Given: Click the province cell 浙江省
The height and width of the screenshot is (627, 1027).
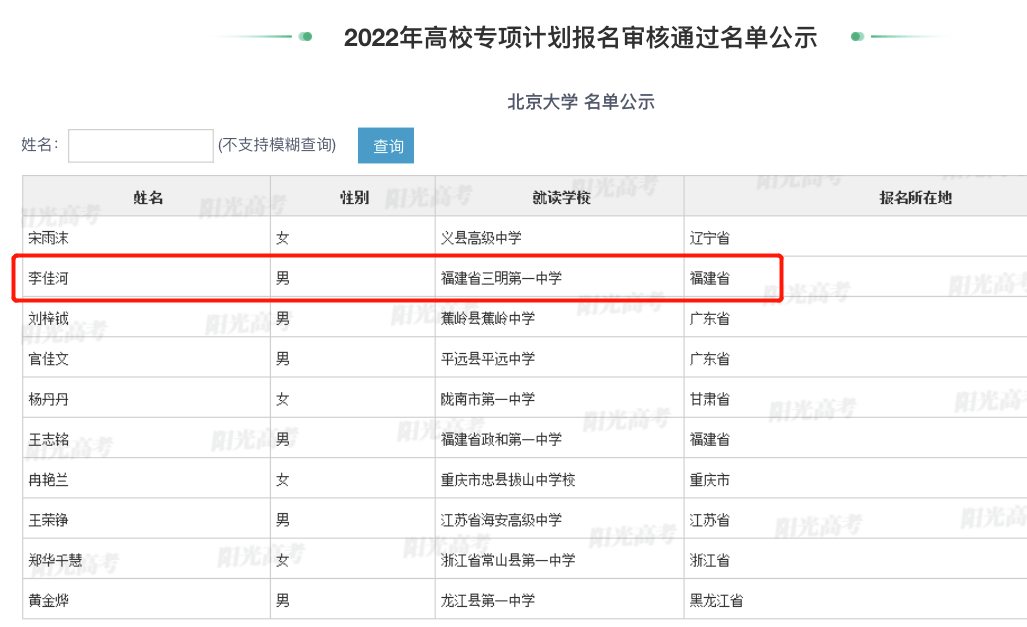Looking at the screenshot, I should [709, 561].
